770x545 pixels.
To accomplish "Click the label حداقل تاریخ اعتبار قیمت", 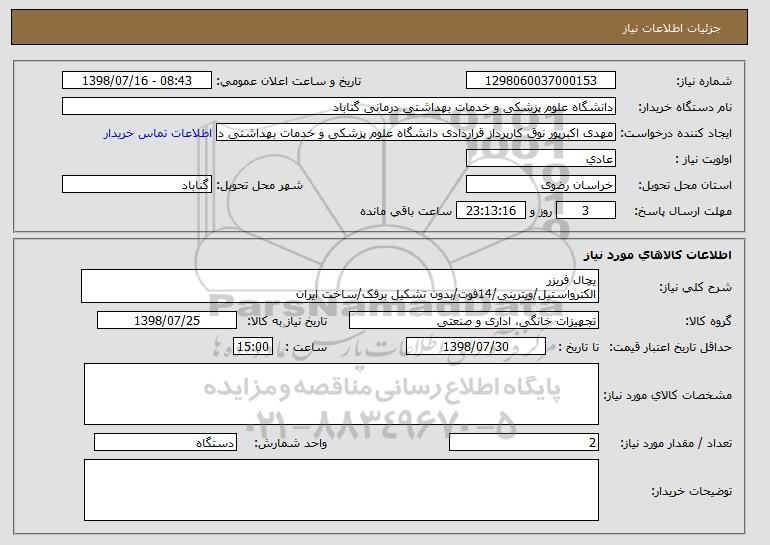I will pyautogui.click(x=670, y=348).
